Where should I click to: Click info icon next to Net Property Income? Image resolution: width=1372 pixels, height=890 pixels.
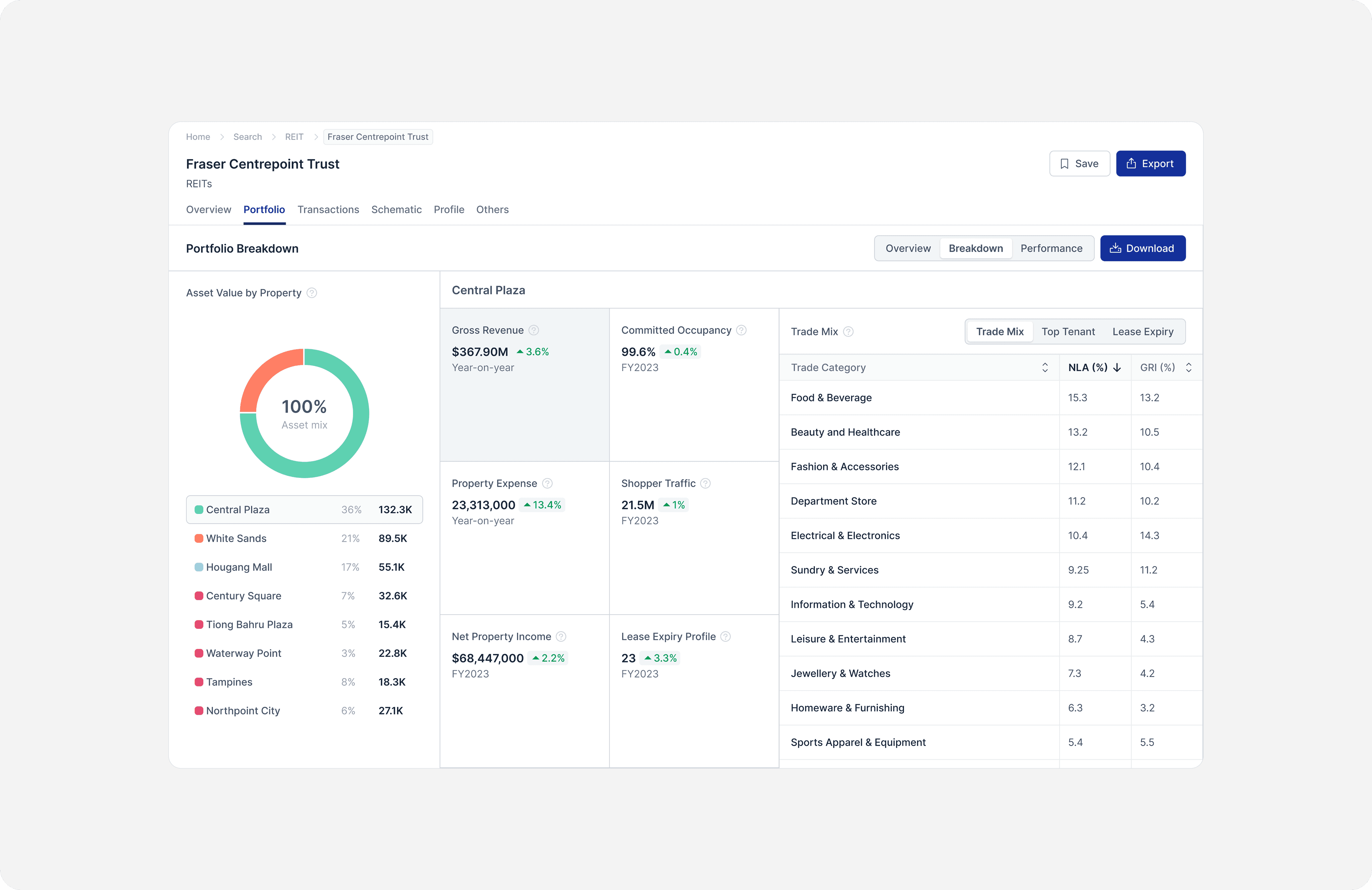click(561, 637)
